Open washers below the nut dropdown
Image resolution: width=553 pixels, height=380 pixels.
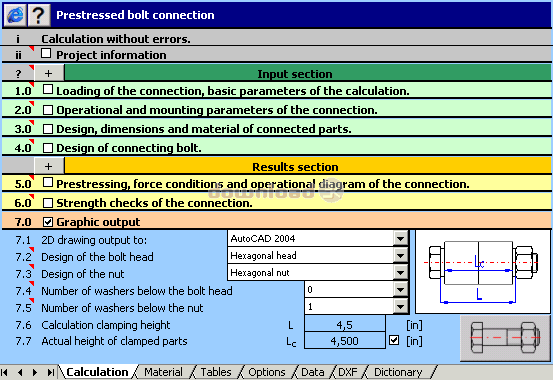[x=400, y=307]
